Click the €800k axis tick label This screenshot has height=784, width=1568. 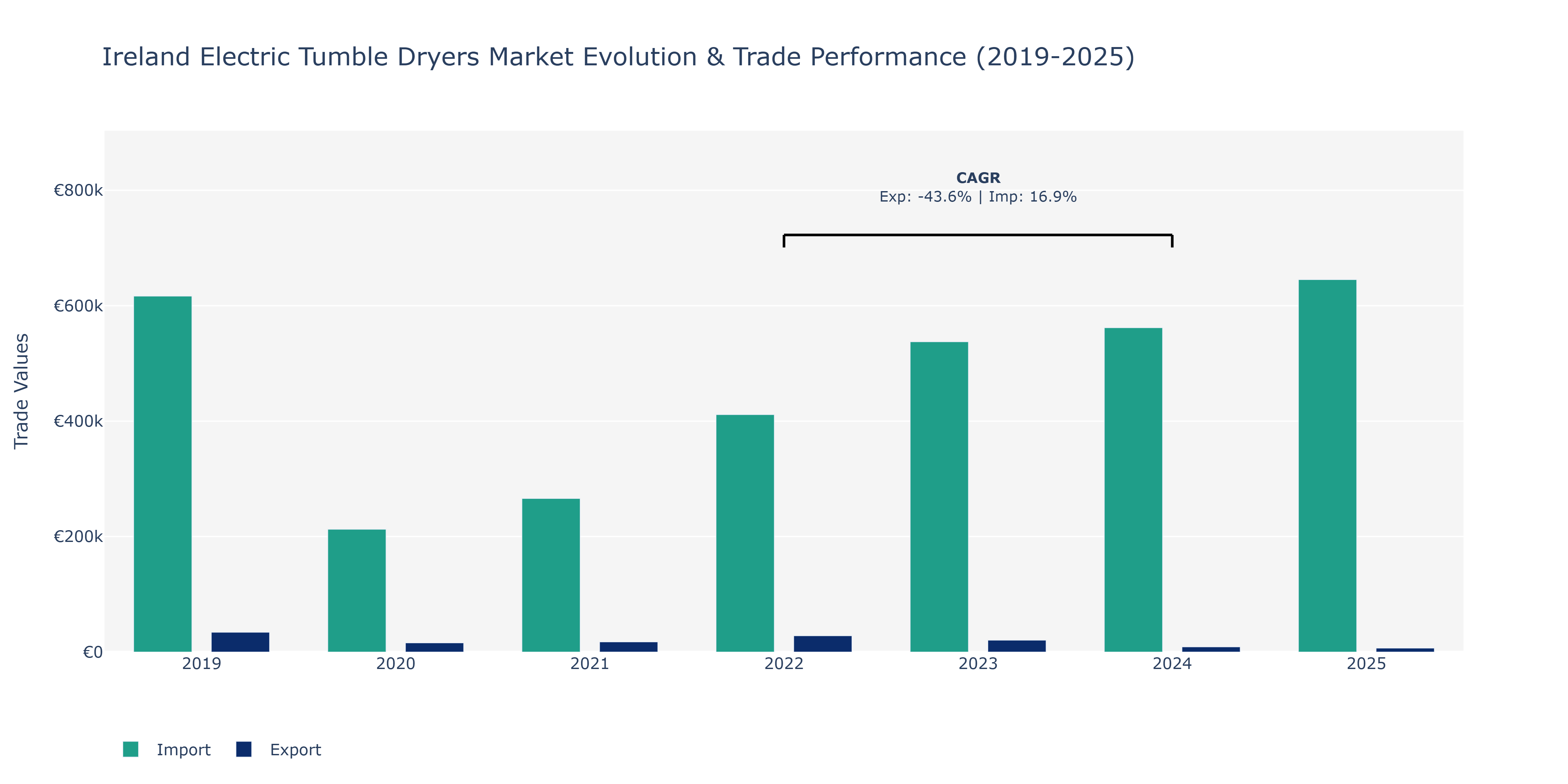pyautogui.click(x=78, y=190)
